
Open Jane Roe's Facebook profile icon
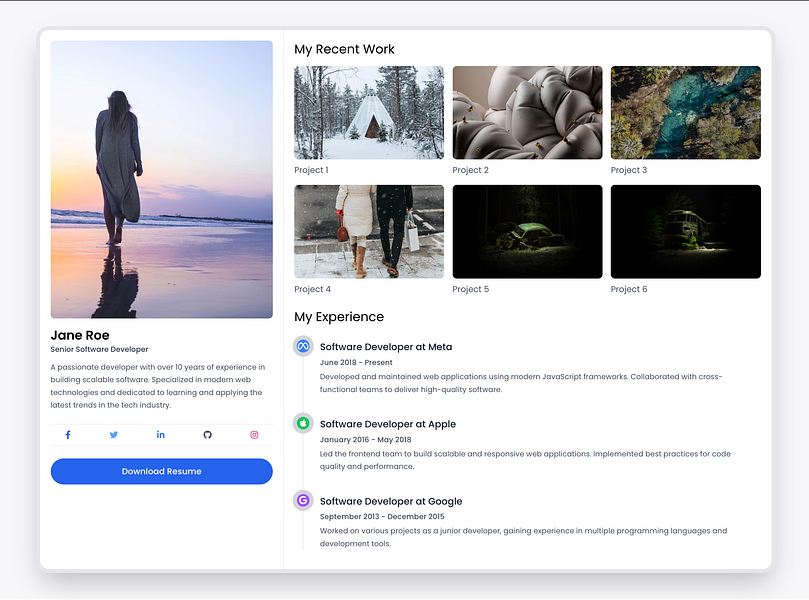point(67,434)
